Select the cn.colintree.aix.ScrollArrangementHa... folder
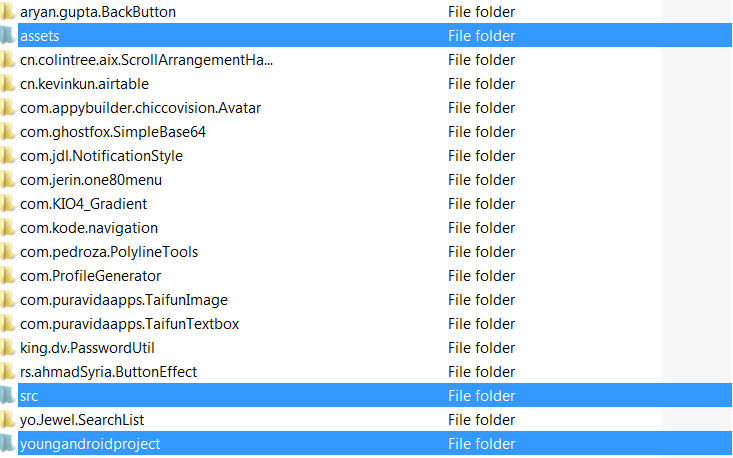 point(146,60)
